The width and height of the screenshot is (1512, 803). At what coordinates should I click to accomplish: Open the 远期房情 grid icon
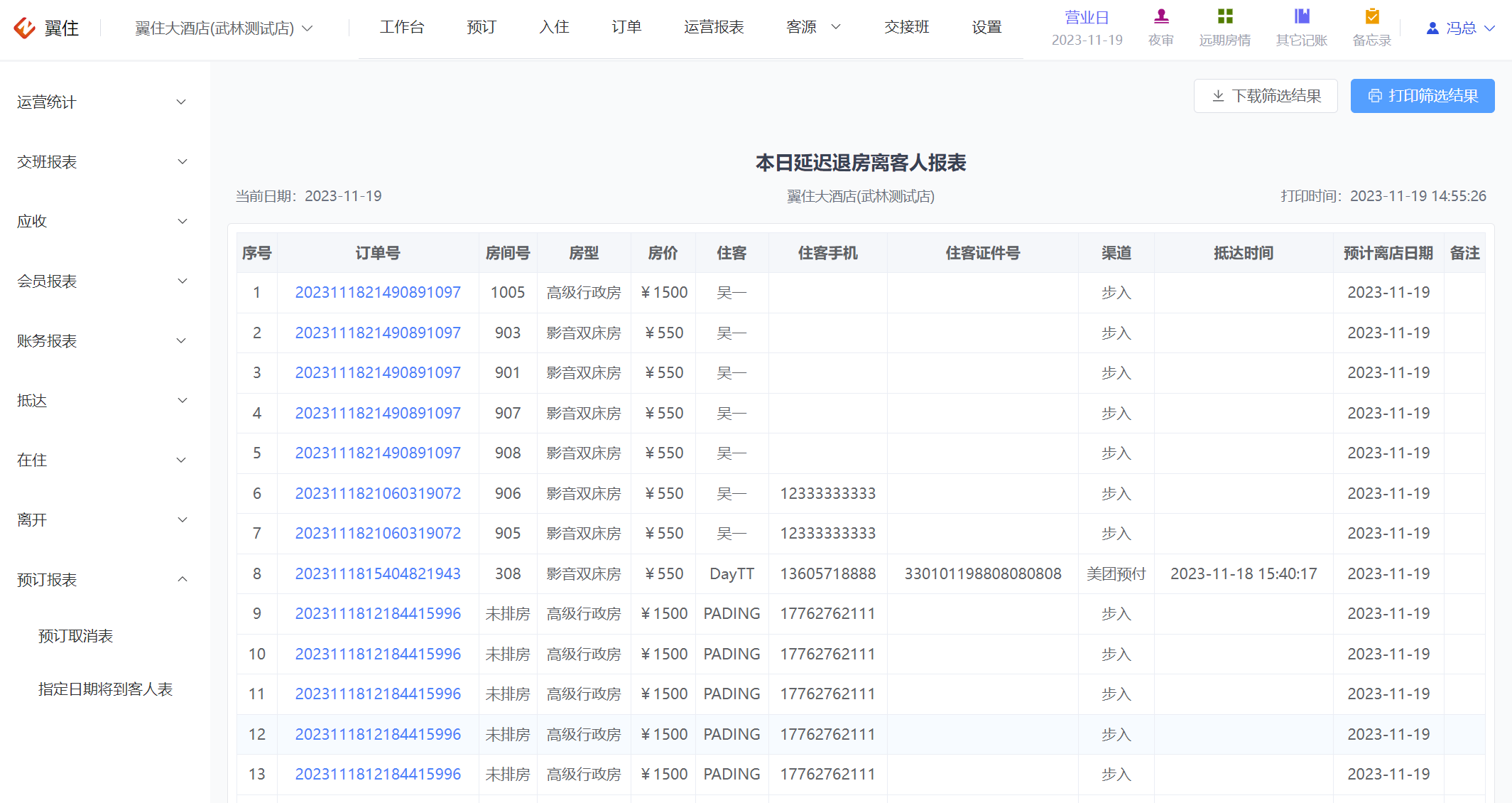coord(1225,16)
